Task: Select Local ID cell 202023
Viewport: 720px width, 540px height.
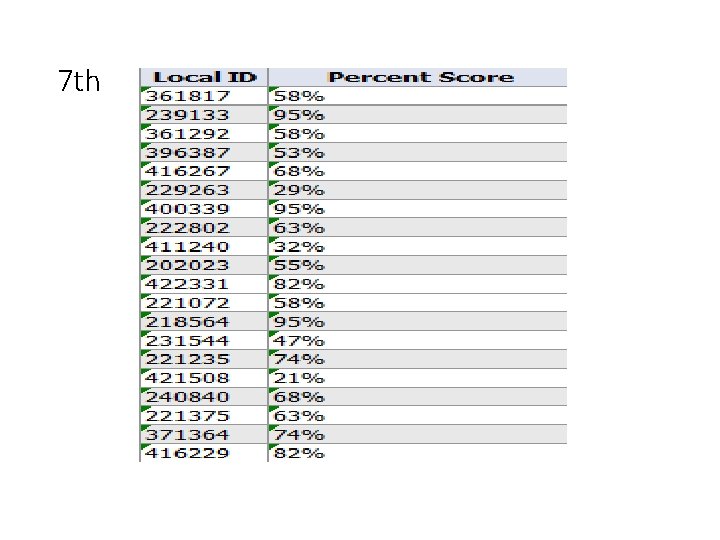Action: coord(204,265)
